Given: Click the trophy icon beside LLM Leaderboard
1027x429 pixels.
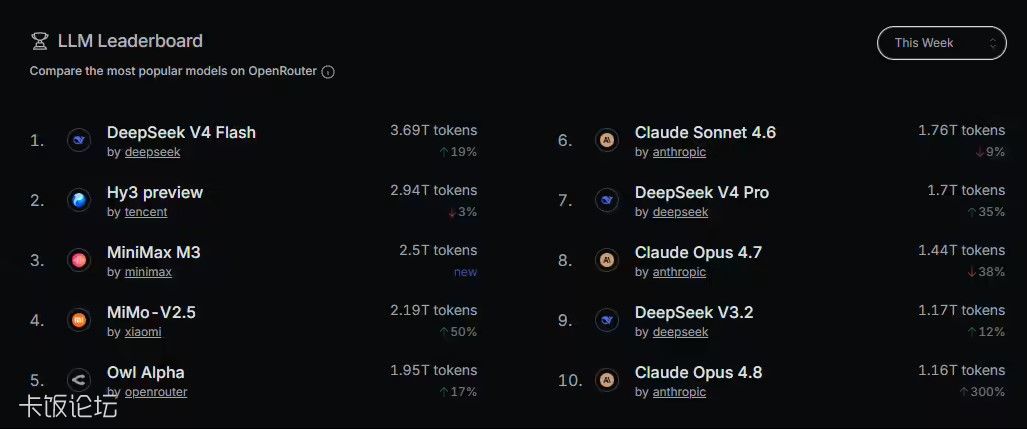Looking at the screenshot, I should (x=40, y=41).
